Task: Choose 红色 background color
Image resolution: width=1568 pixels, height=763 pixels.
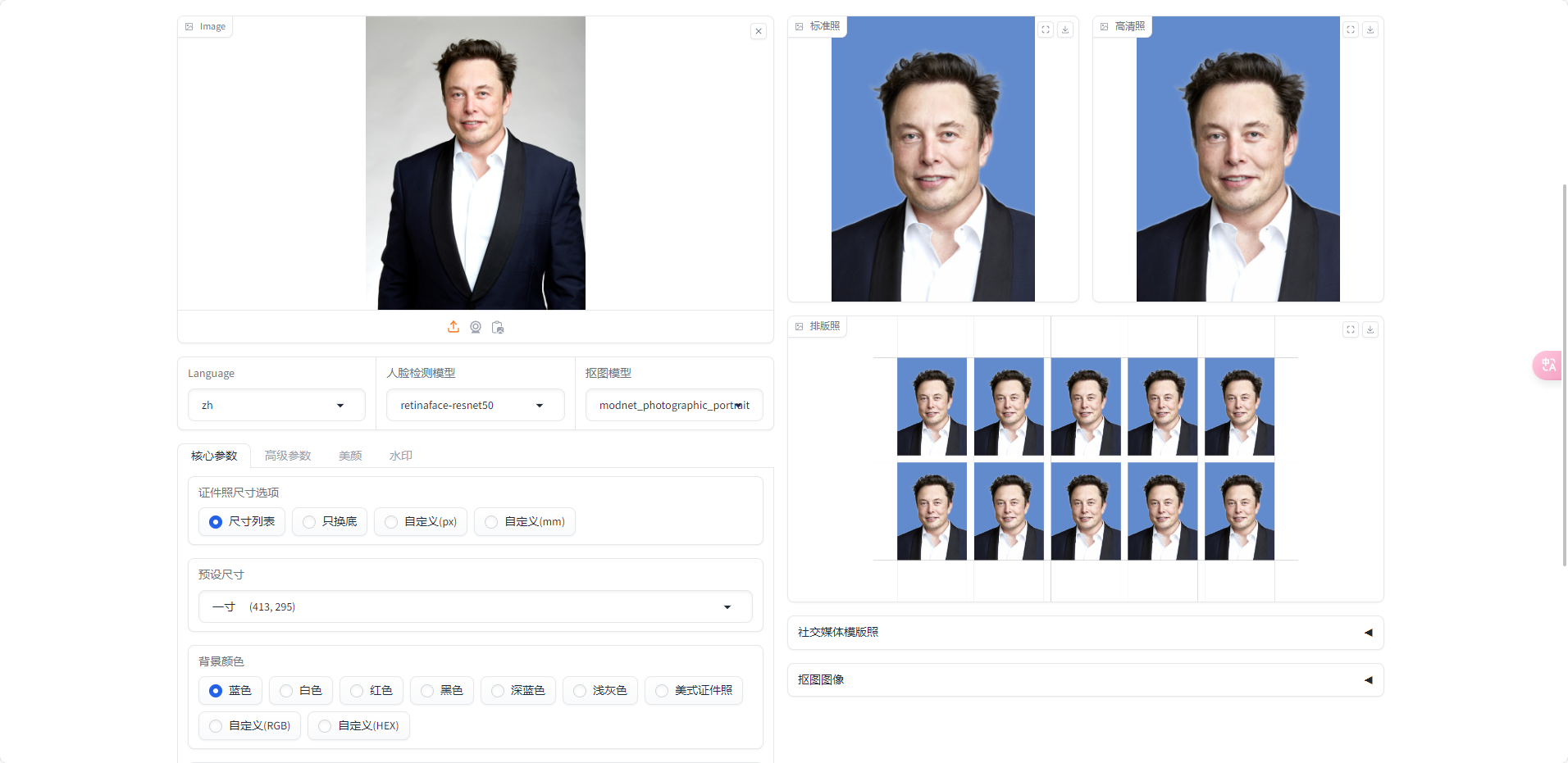Action: point(371,691)
